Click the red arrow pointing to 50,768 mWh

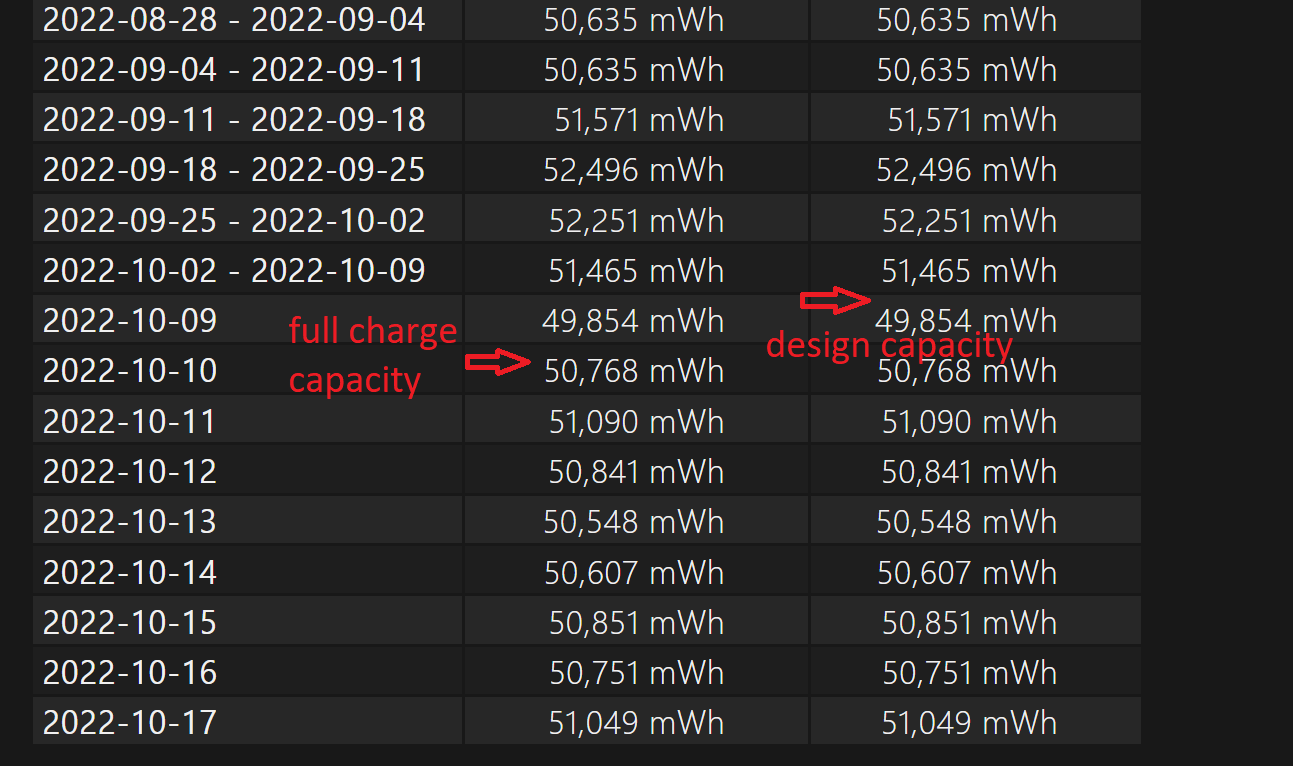(498, 362)
